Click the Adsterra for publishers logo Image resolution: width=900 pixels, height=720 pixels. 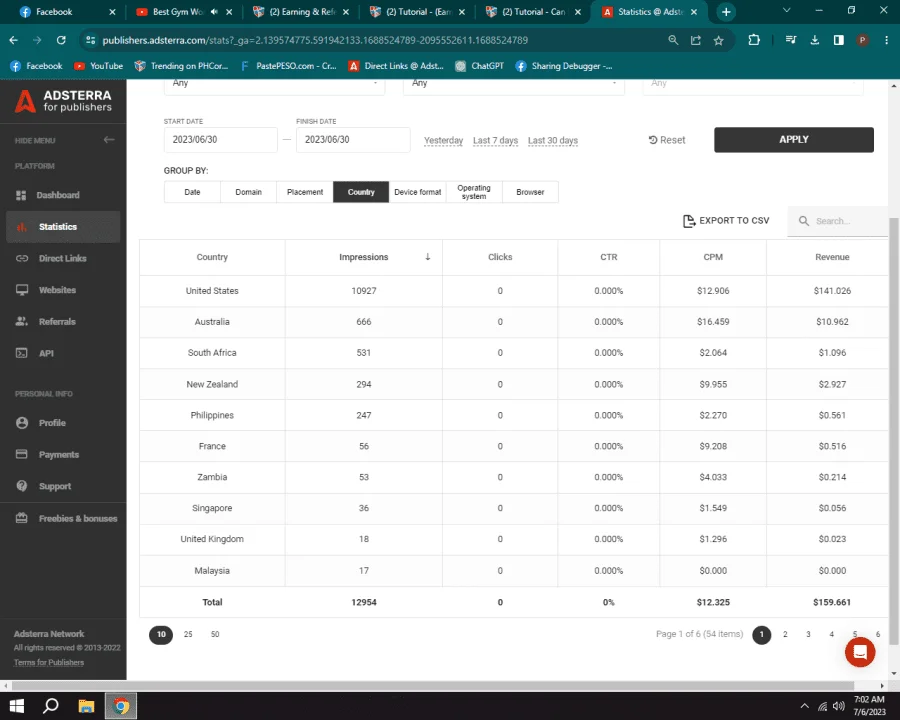point(63,101)
